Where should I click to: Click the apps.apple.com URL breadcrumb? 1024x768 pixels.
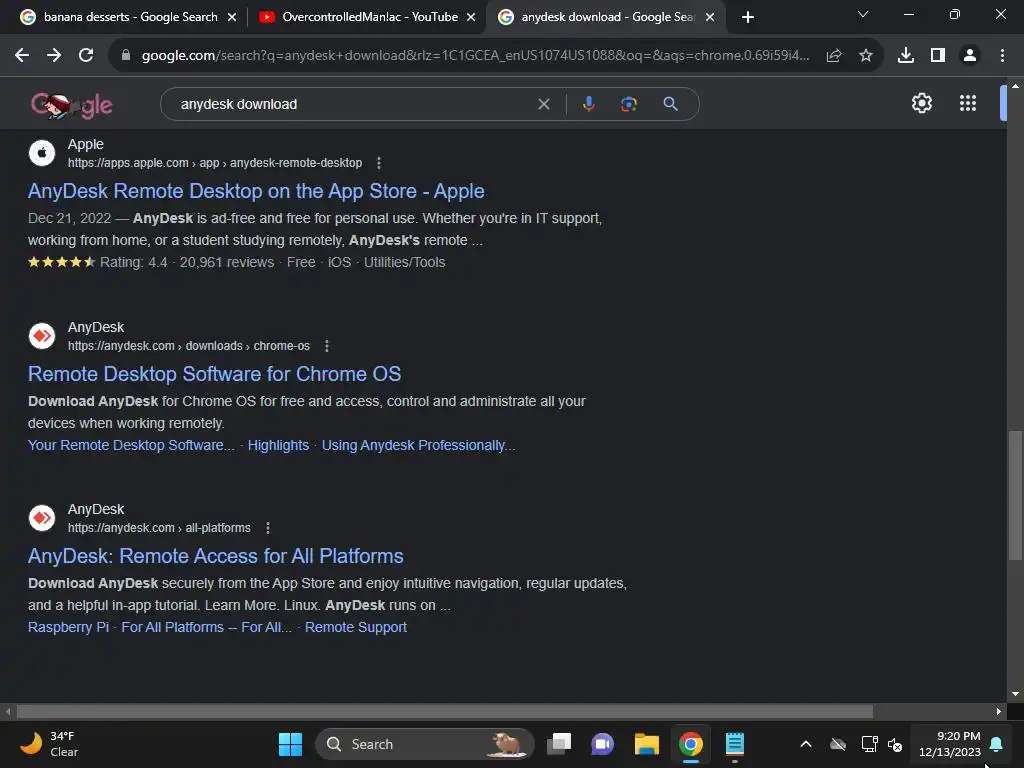point(215,163)
